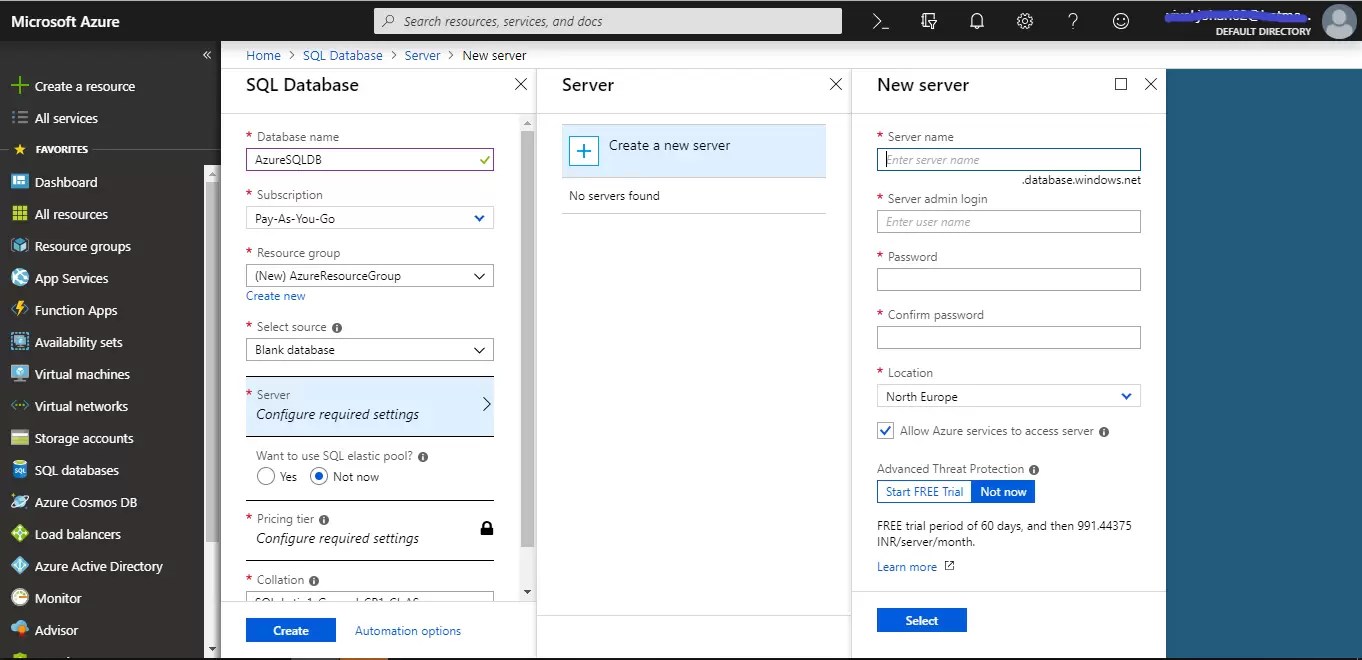1362x660 pixels.
Task: Click the help question mark icon
Action: [x=1073, y=21]
